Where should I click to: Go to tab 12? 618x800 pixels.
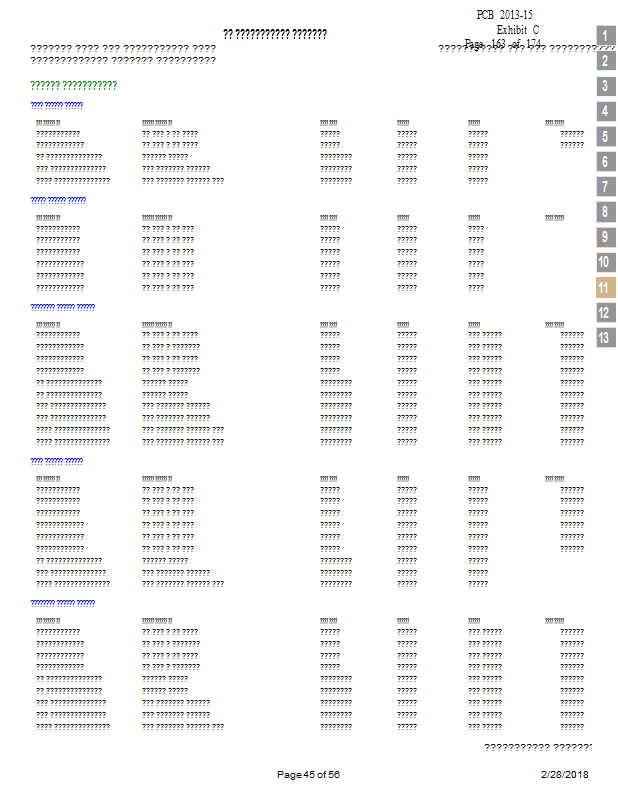click(x=605, y=312)
